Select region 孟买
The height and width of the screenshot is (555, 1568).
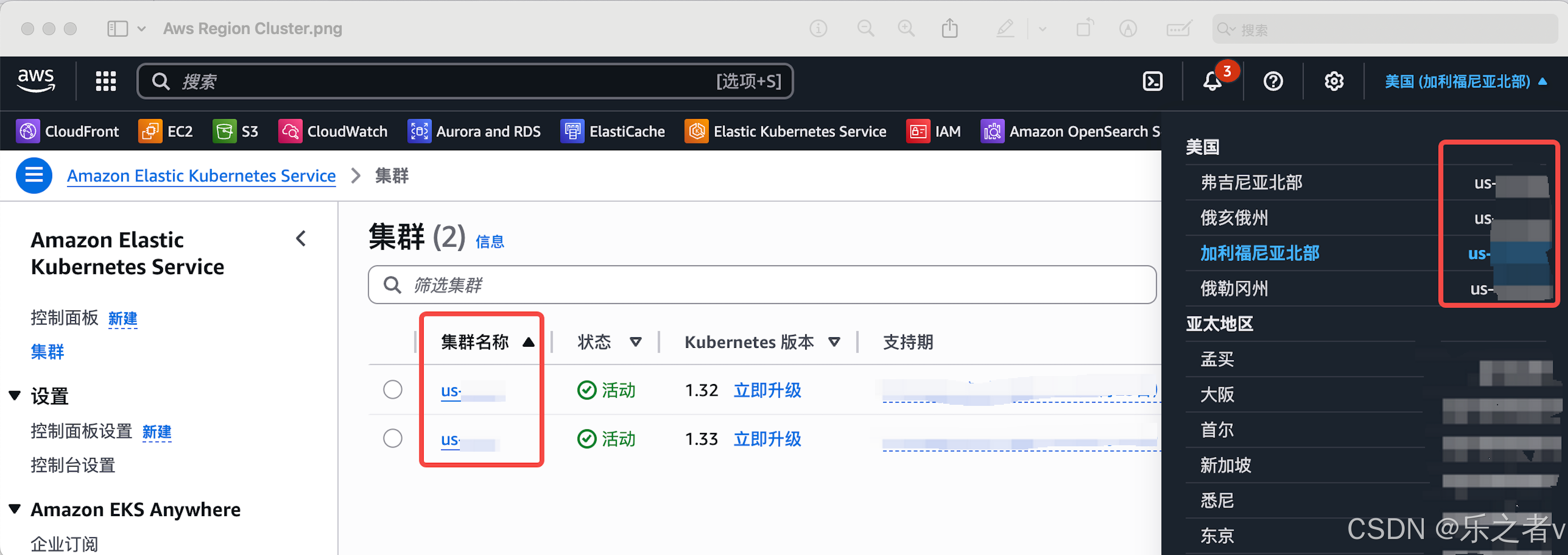pos(1217,359)
